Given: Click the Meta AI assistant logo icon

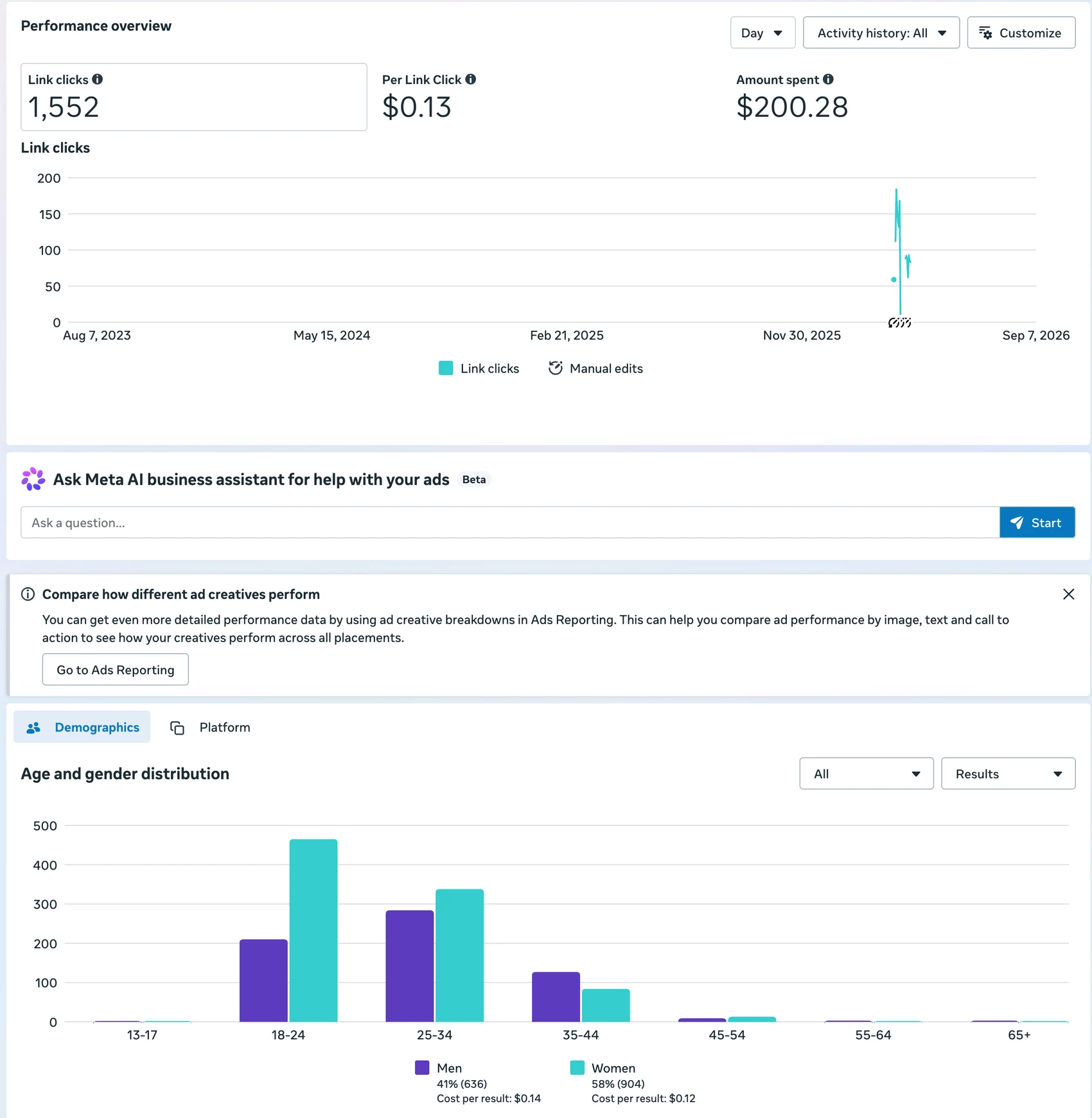Looking at the screenshot, I should coord(33,479).
